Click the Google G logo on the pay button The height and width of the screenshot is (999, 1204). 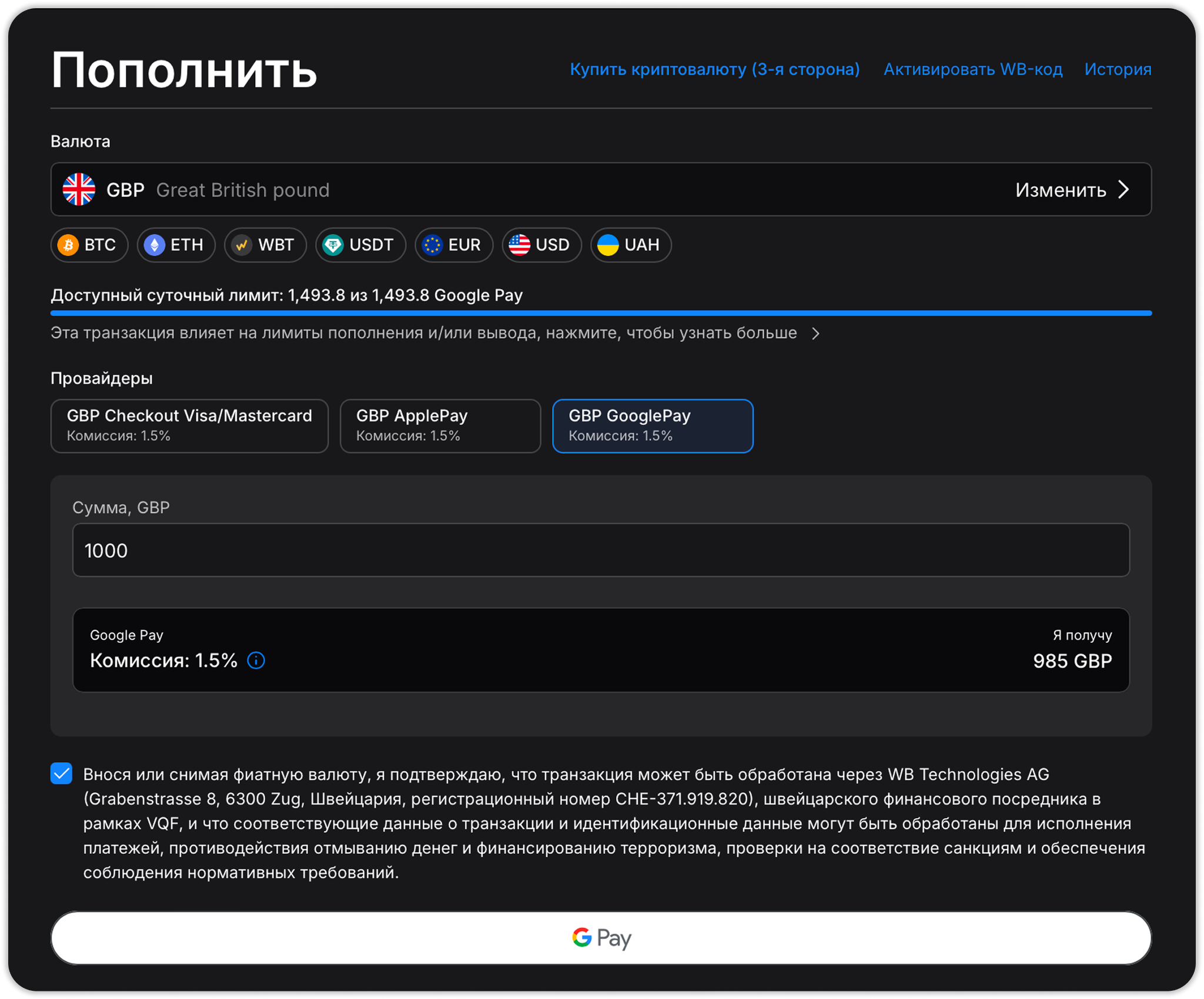581,937
